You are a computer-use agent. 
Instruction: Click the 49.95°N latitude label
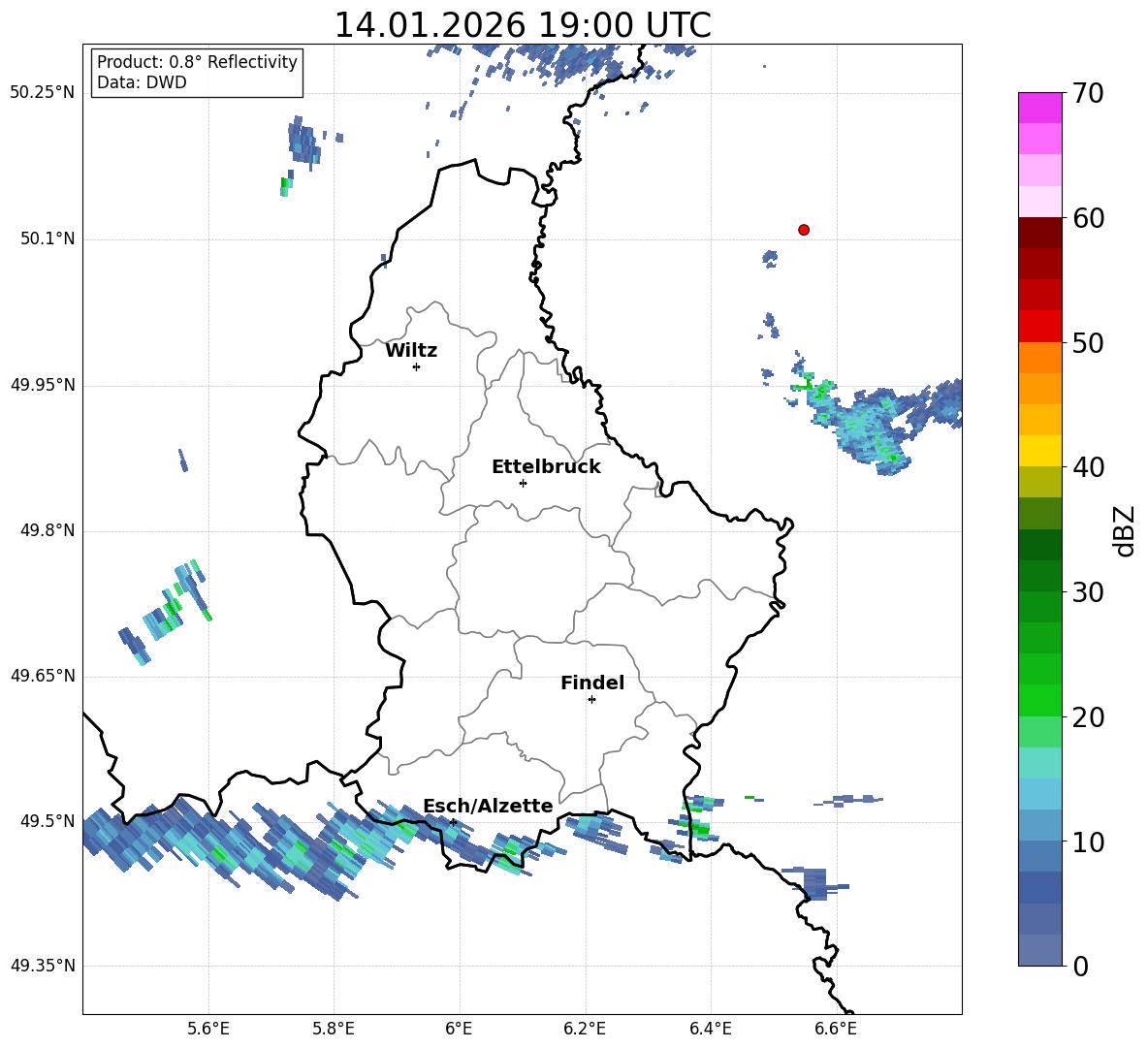click(x=43, y=385)
